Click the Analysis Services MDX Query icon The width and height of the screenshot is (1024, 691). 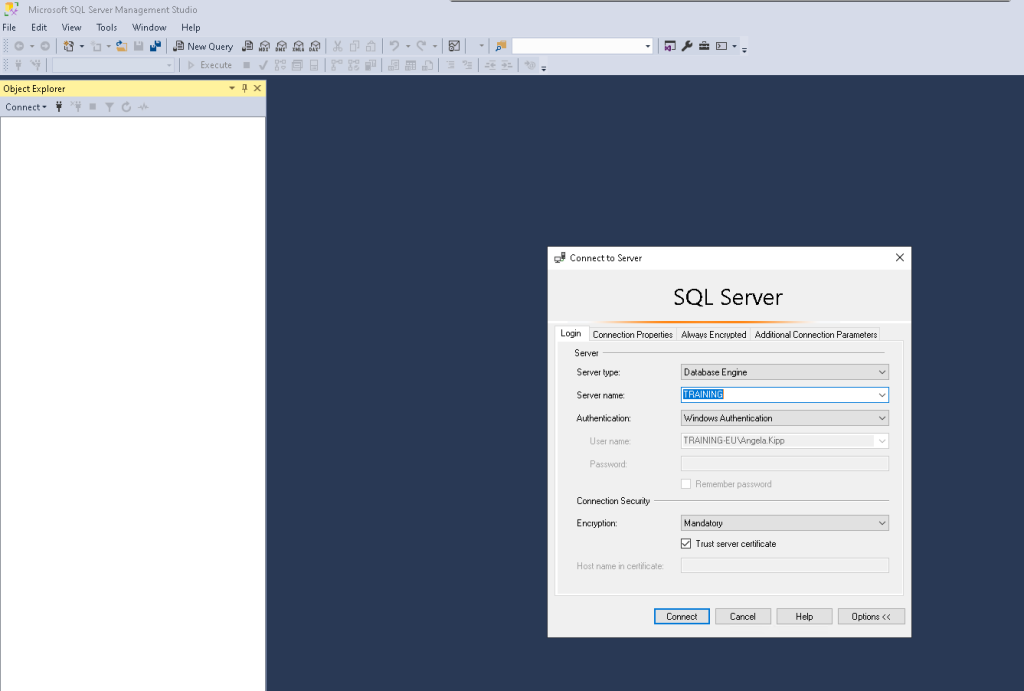[x=264, y=46]
